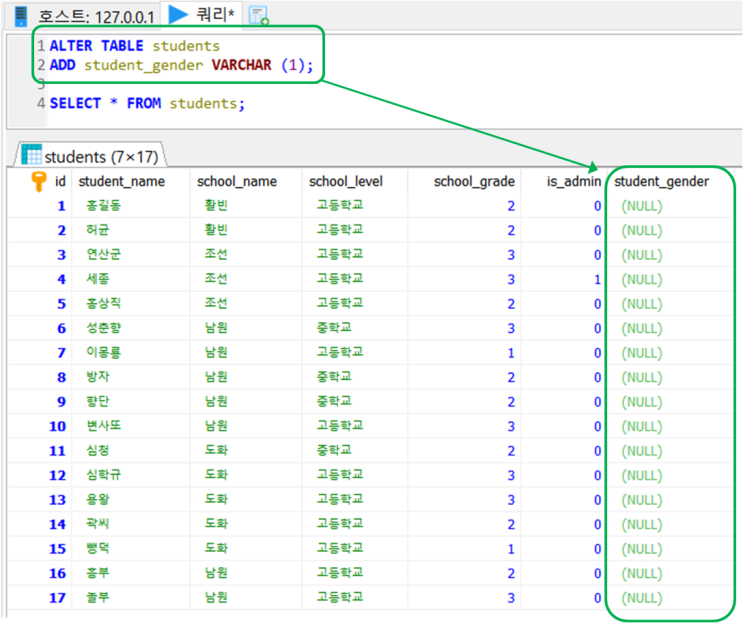Click line number 1 in editor gutter
This screenshot has height=623, width=743.
point(41,46)
